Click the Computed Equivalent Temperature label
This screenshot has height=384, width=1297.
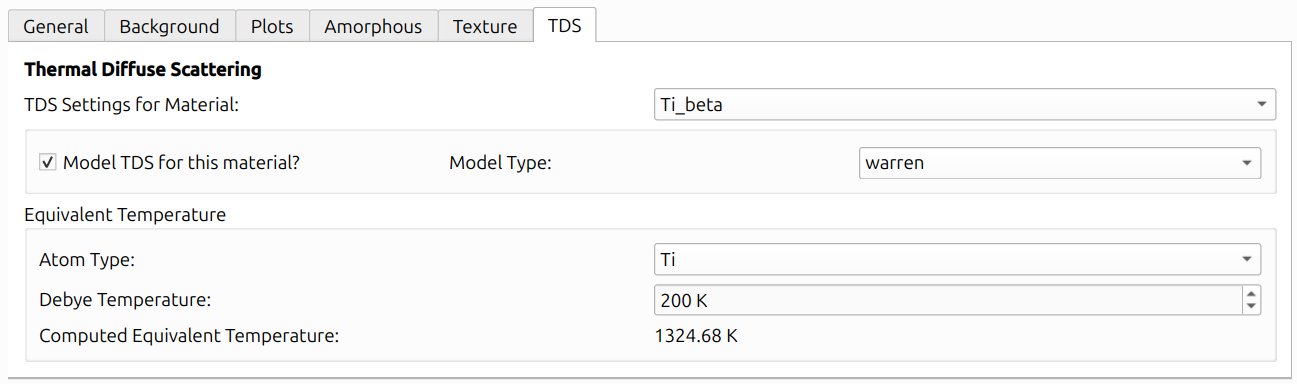click(189, 336)
